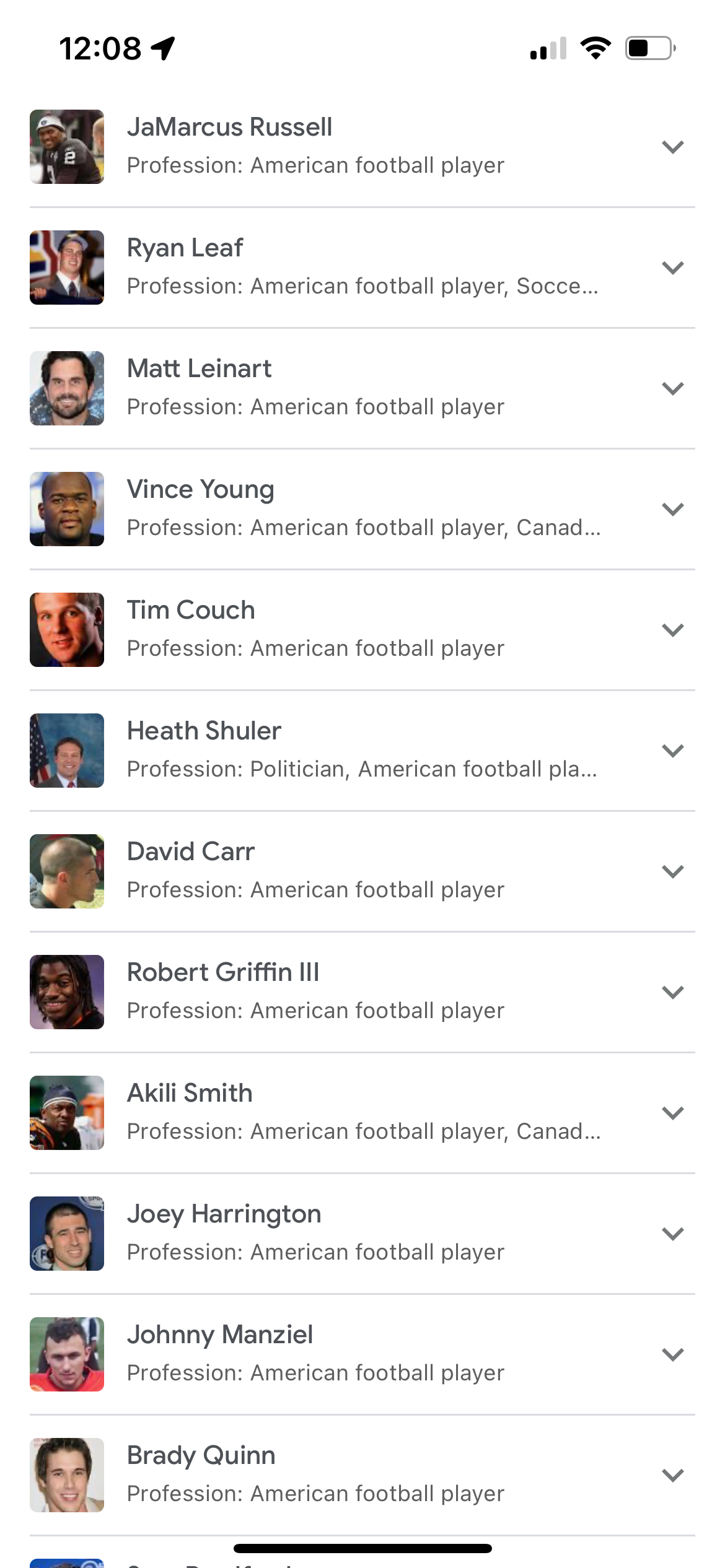Expand the Heath Shuler chevron
Screen dimensions: 725x1568
coord(672,751)
